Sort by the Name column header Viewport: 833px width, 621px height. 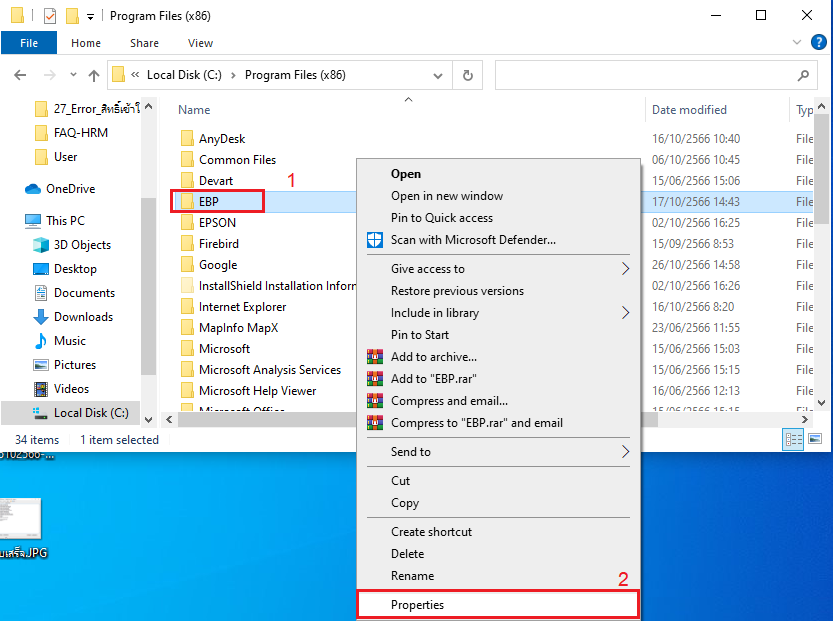coord(195,110)
